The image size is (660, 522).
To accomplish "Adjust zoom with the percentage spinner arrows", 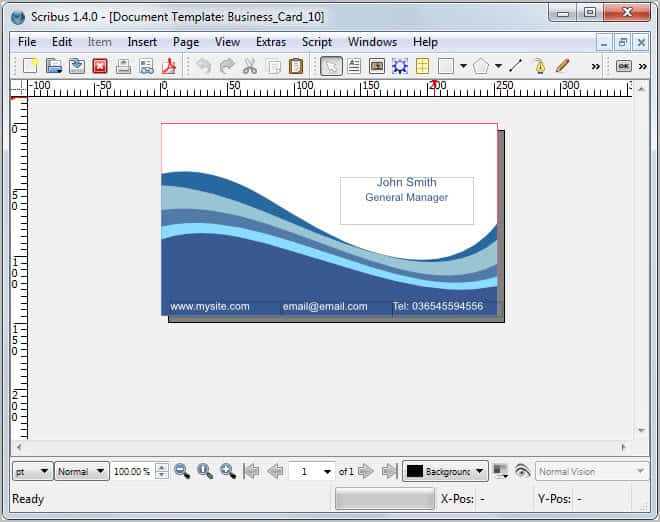I will pos(162,471).
